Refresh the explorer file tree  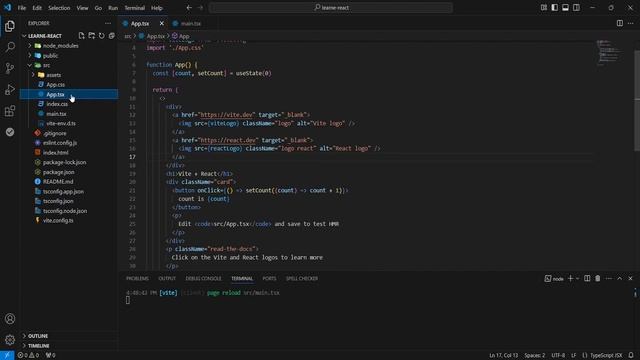coord(101,36)
